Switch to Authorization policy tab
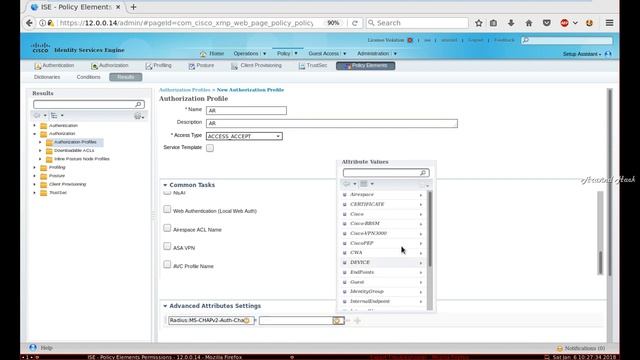This screenshot has width=640, height=360. [x=109, y=66]
